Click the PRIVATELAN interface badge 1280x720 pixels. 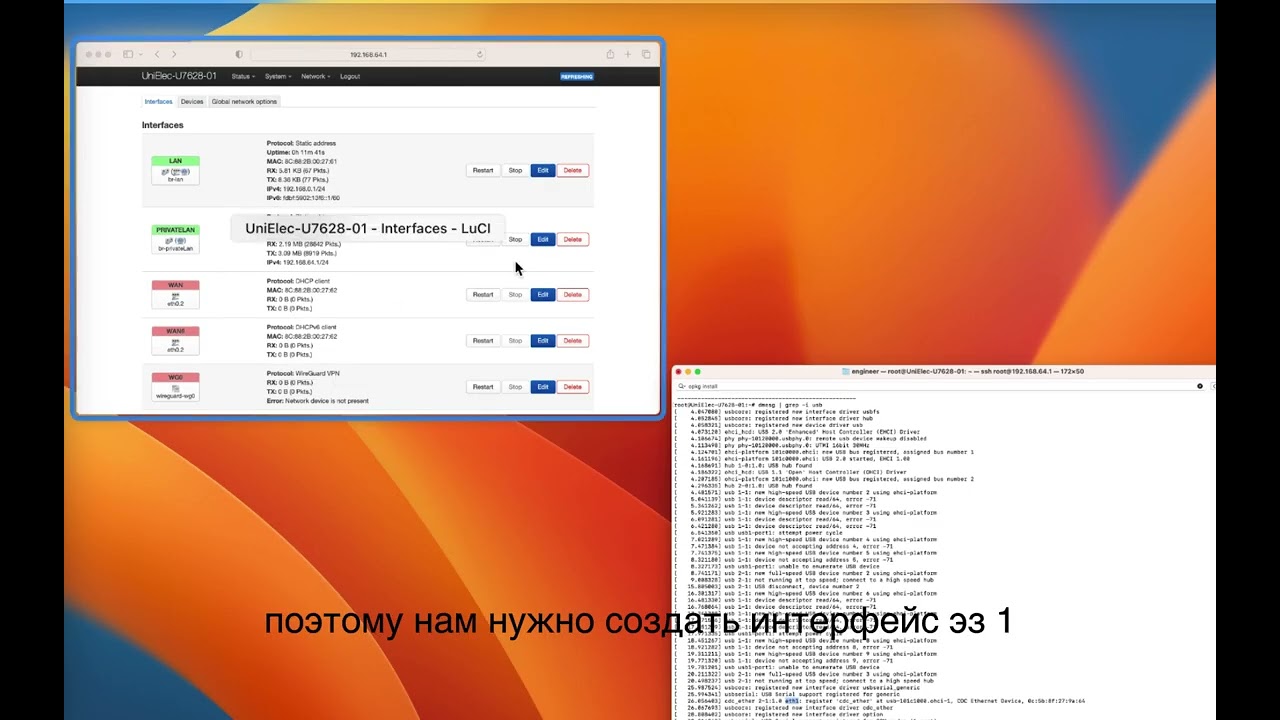[x=175, y=239]
